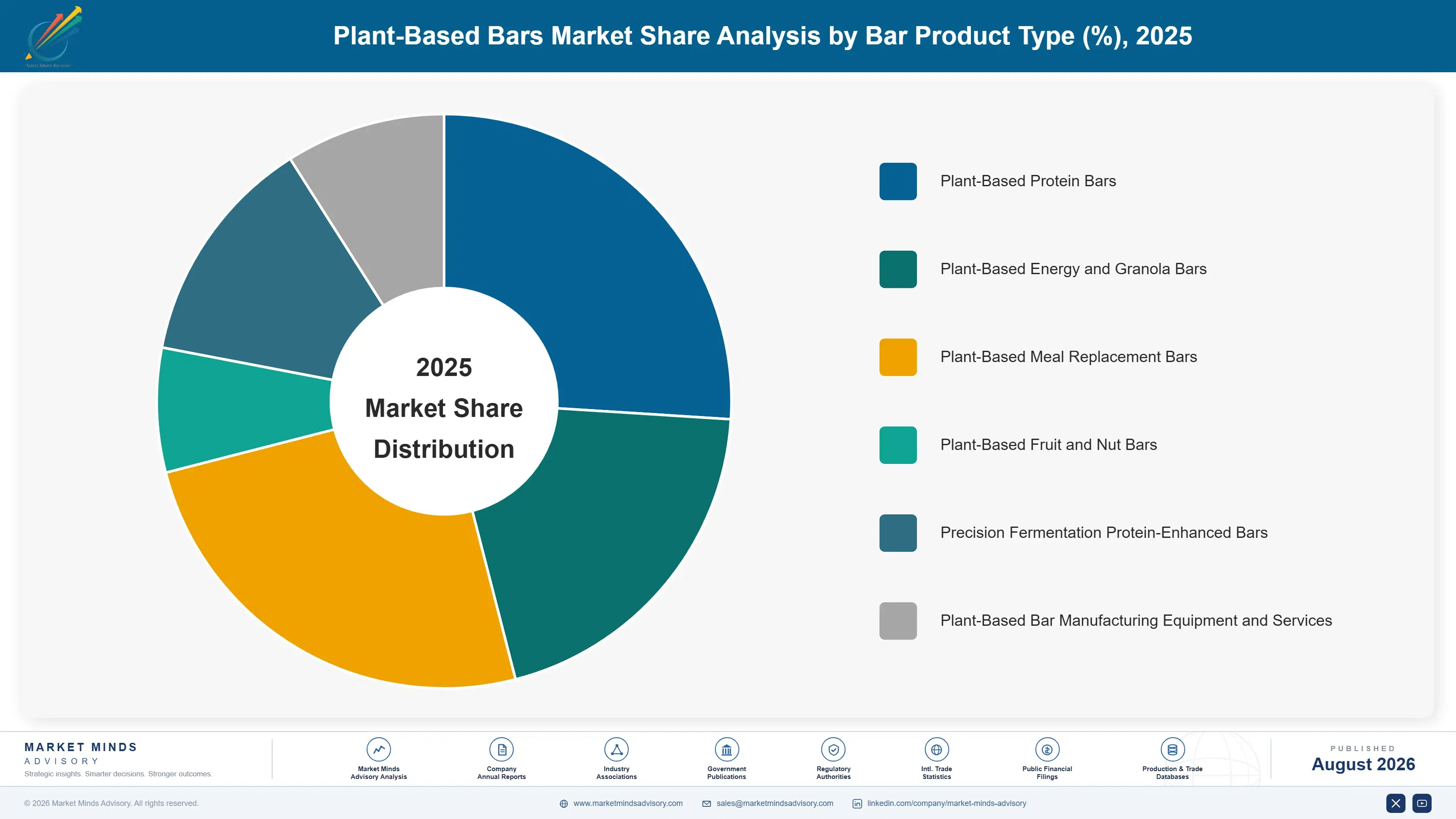Screen dimensions: 1456x819
Task: Click the chart title in the header
Action: [x=762, y=36]
